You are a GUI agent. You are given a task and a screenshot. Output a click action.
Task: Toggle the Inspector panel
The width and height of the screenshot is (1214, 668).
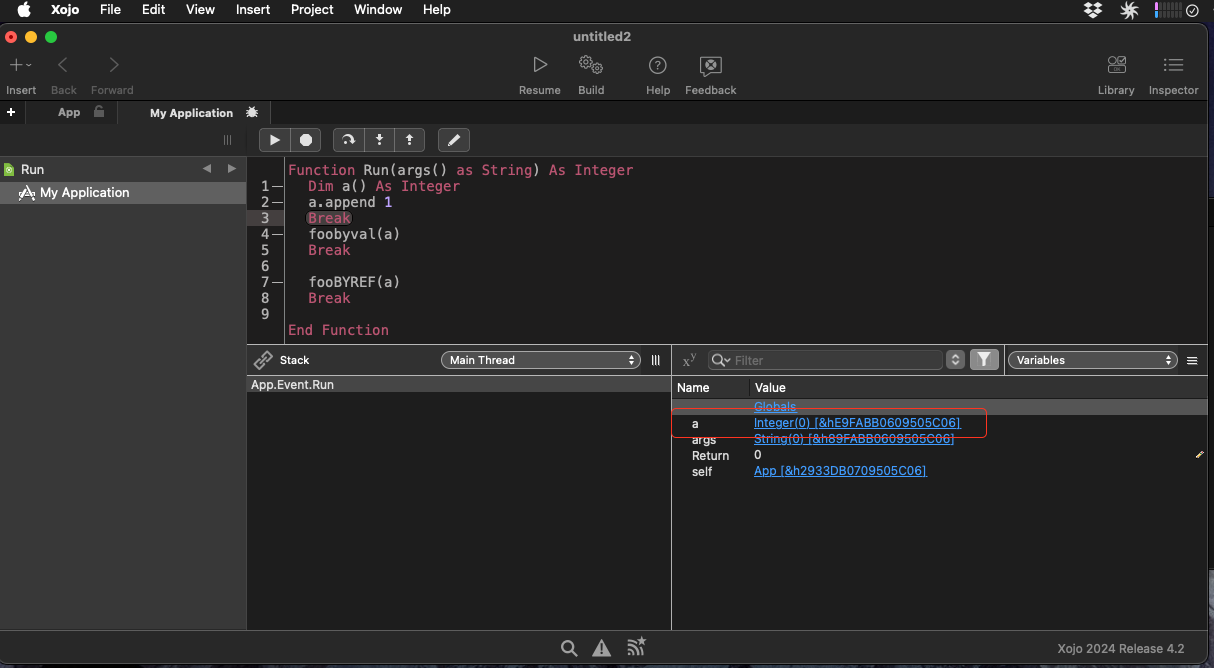(1173, 66)
